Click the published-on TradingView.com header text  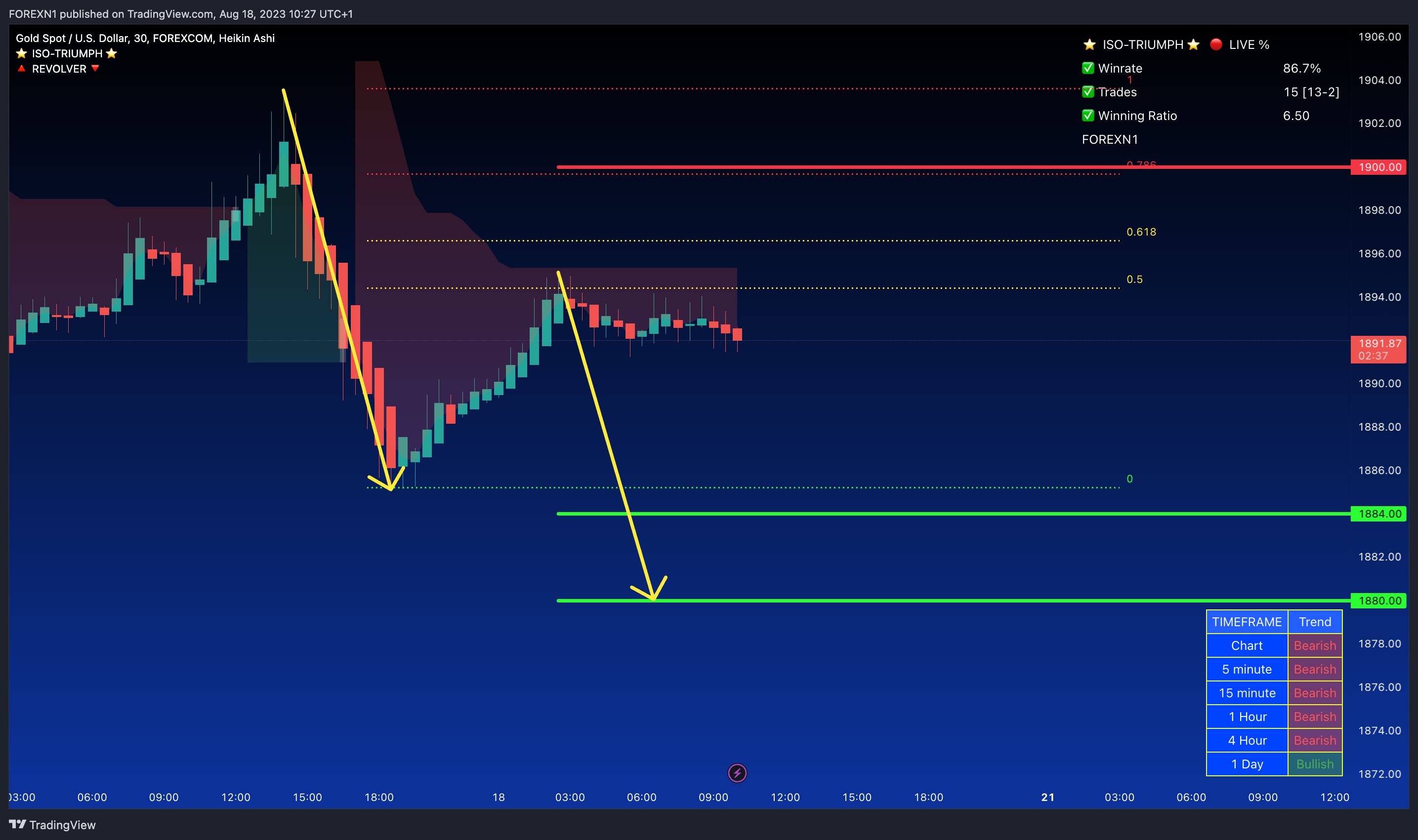click(x=181, y=14)
